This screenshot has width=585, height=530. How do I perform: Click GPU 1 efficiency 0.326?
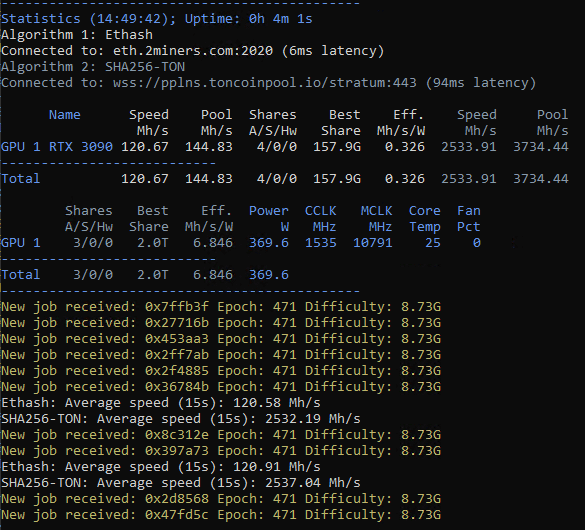click(x=405, y=147)
